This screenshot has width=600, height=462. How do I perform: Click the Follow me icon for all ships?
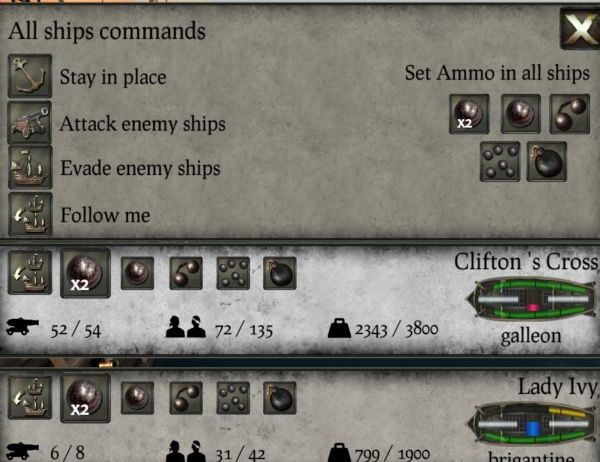[30, 214]
